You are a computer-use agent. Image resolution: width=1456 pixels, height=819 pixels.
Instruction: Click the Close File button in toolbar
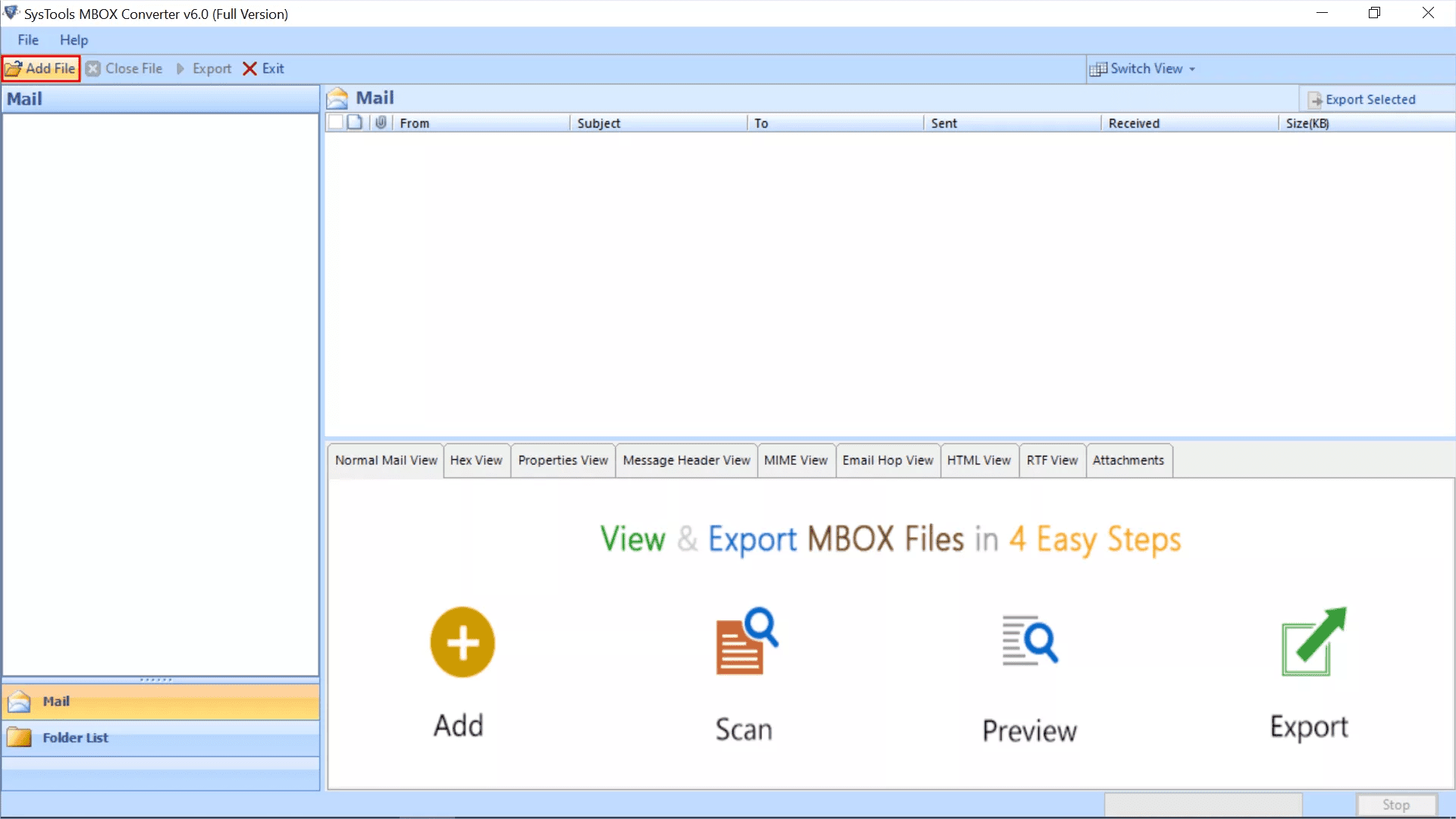pos(124,68)
